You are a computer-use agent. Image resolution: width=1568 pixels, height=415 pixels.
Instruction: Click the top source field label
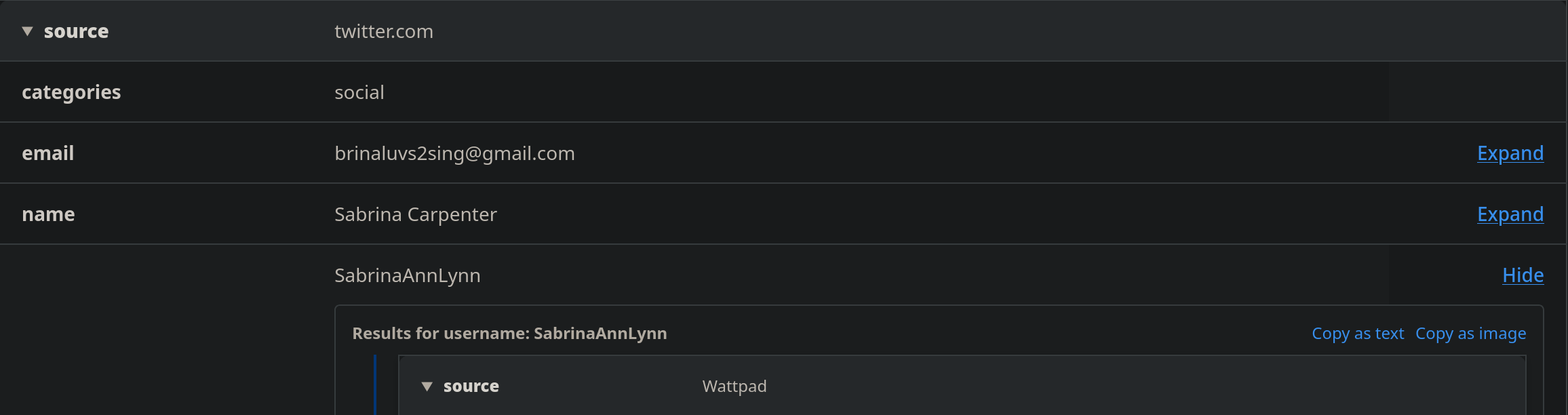tap(76, 31)
